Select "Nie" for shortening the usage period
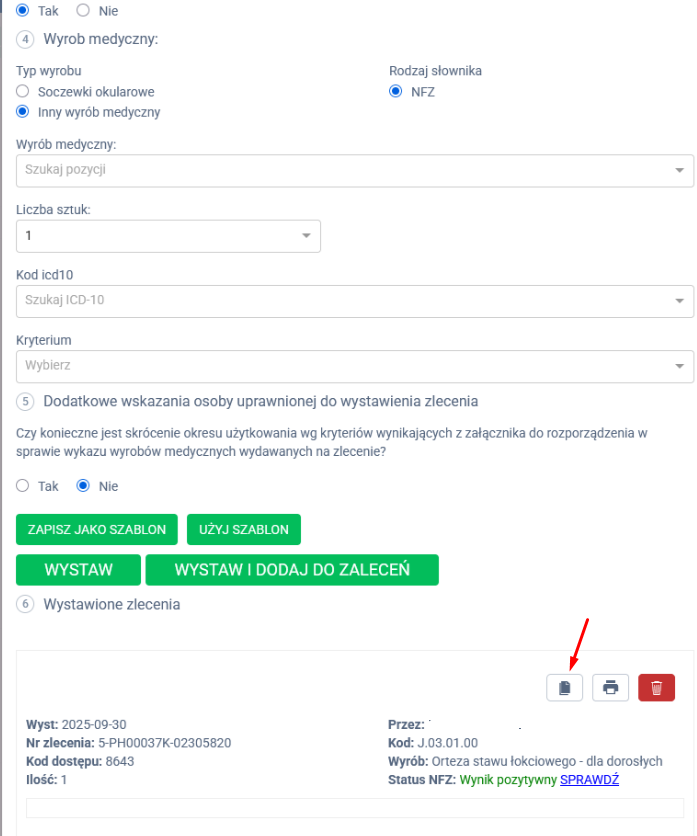Image resolution: width=697 pixels, height=836 pixels. pyautogui.click(x=83, y=486)
